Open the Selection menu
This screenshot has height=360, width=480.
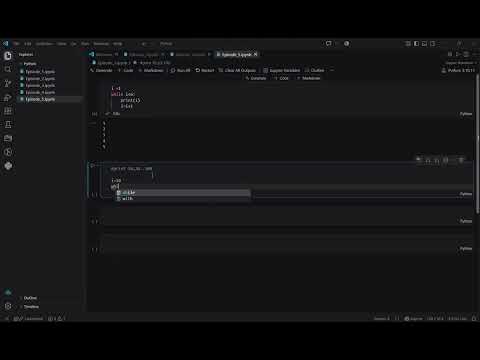(x=44, y=44)
